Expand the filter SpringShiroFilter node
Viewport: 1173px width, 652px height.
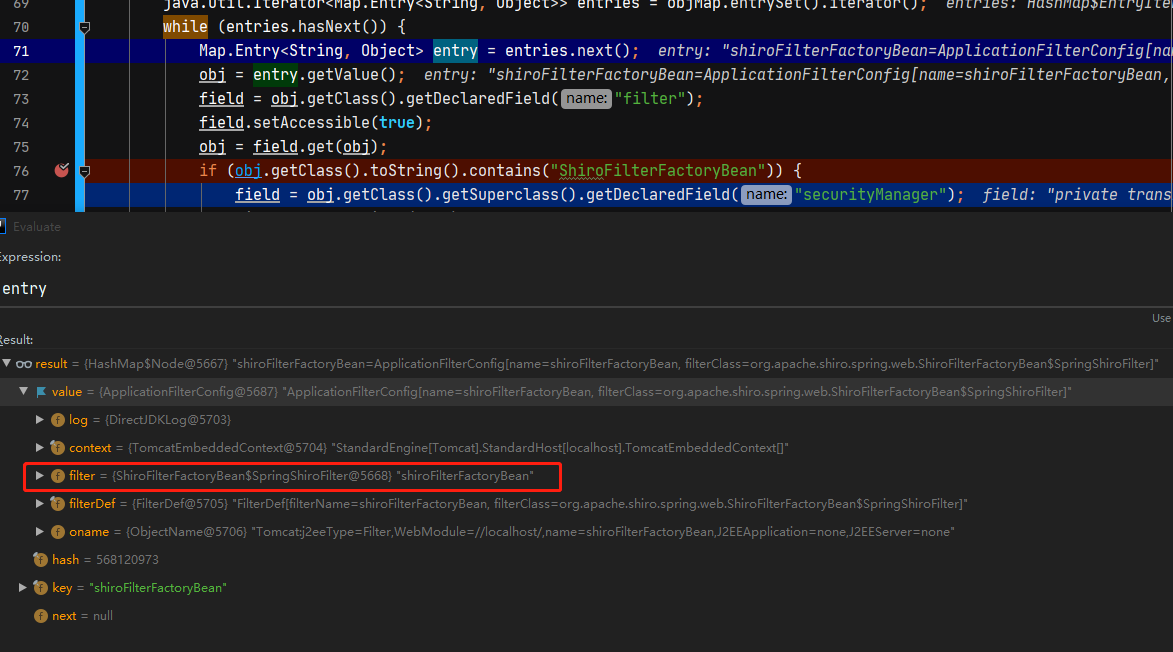coord(40,476)
